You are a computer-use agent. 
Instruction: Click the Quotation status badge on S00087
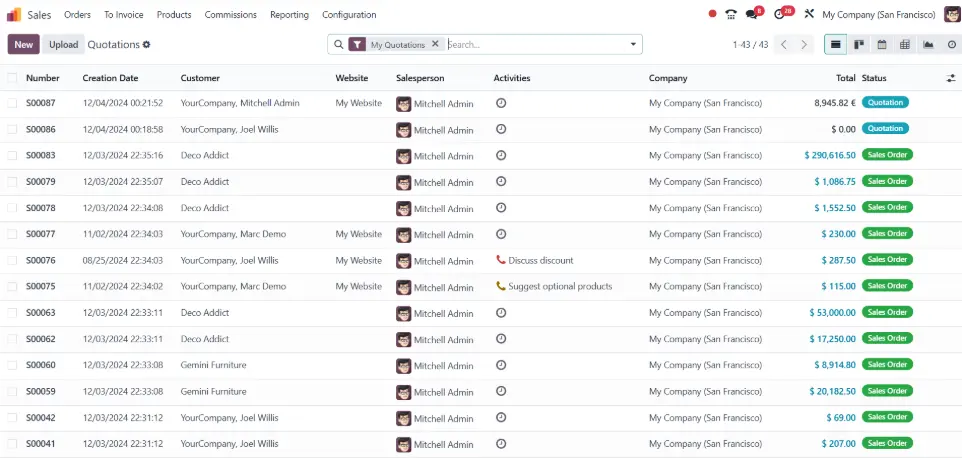[885, 102]
